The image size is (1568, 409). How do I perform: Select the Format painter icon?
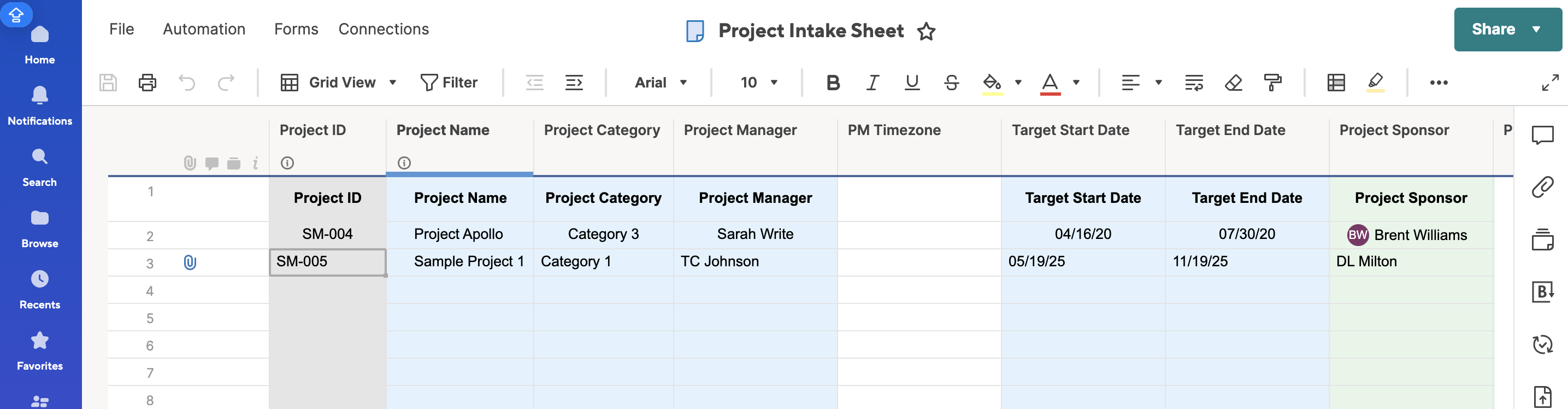1272,82
